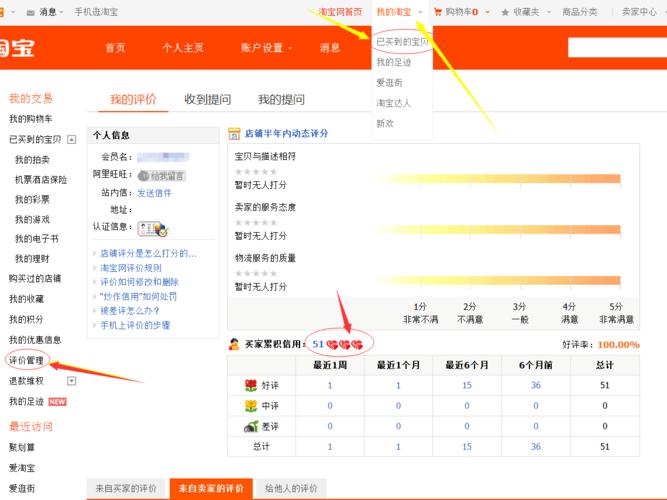Click 商品分类 in the top bar
The width and height of the screenshot is (667, 500).
pyautogui.click(x=579, y=12)
